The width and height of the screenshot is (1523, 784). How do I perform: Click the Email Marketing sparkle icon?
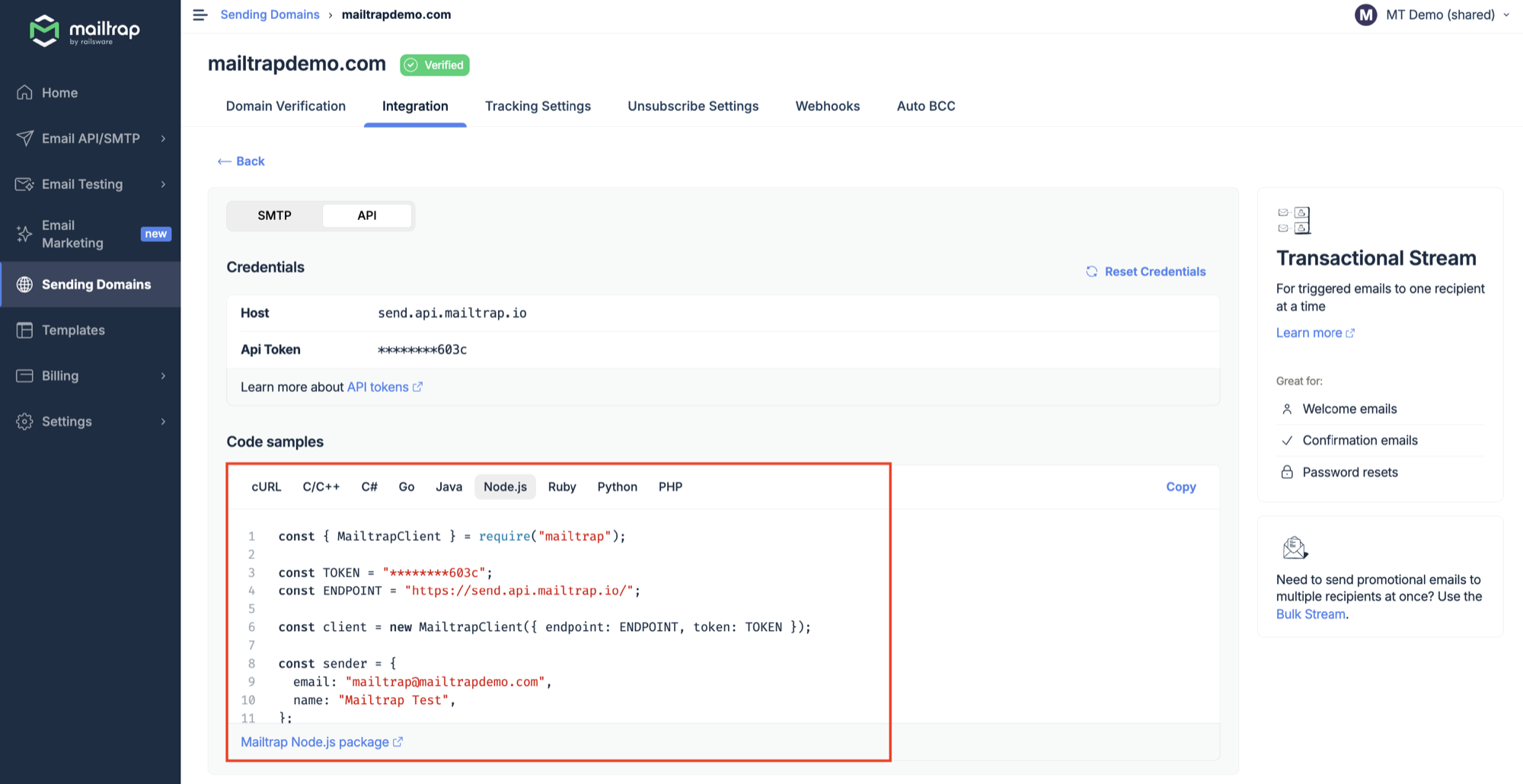(x=25, y=234)
